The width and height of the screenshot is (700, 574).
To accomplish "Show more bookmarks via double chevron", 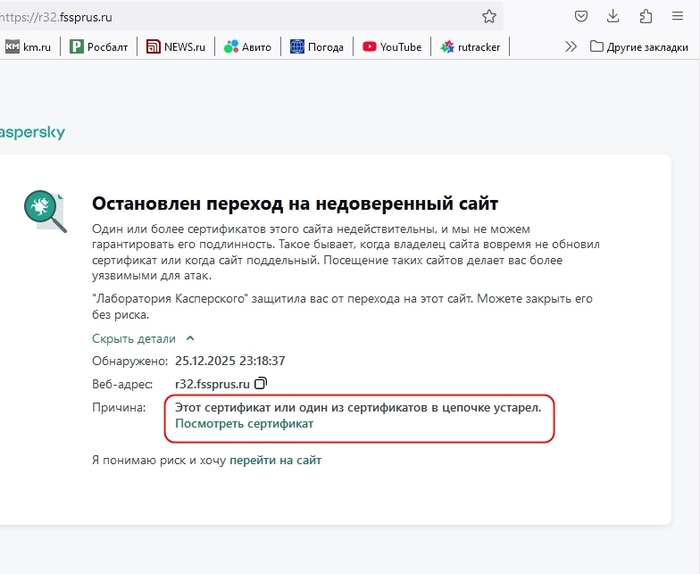I will (x=571, y=46).
